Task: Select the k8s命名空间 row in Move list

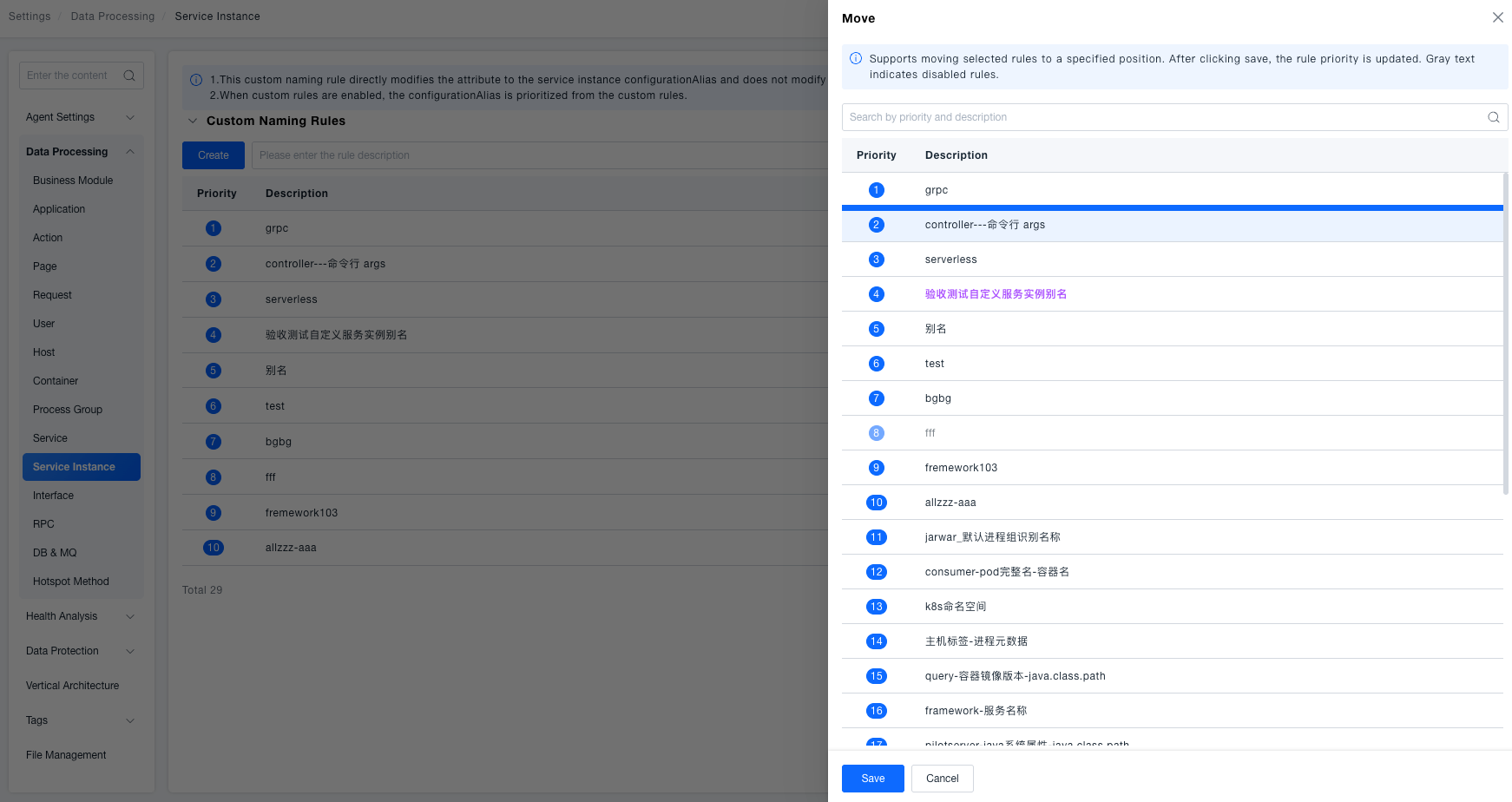Action: pos(1173,607)
